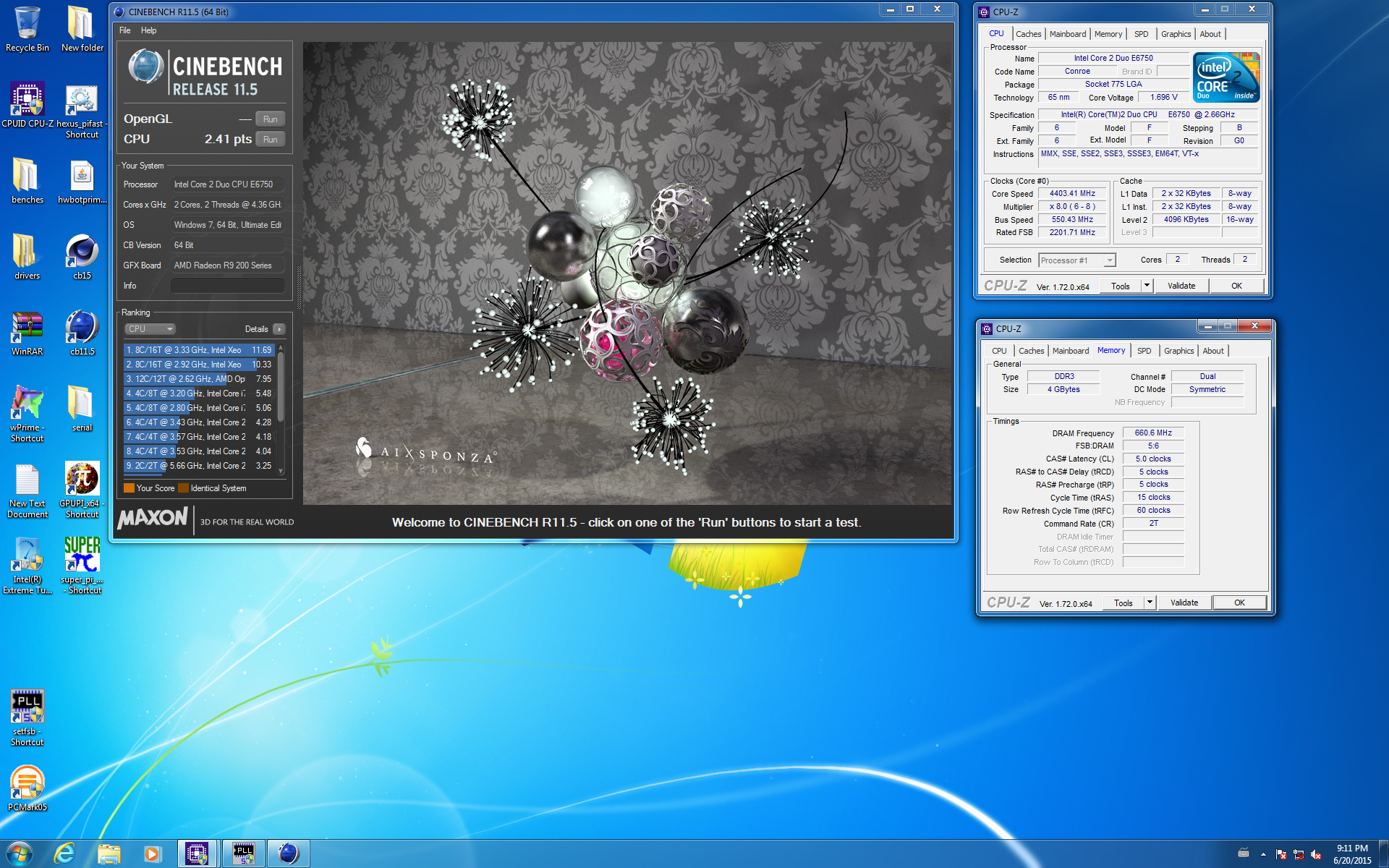Open the Cinebench Help menu
The image size is (1389, 868).
(148, 30)
